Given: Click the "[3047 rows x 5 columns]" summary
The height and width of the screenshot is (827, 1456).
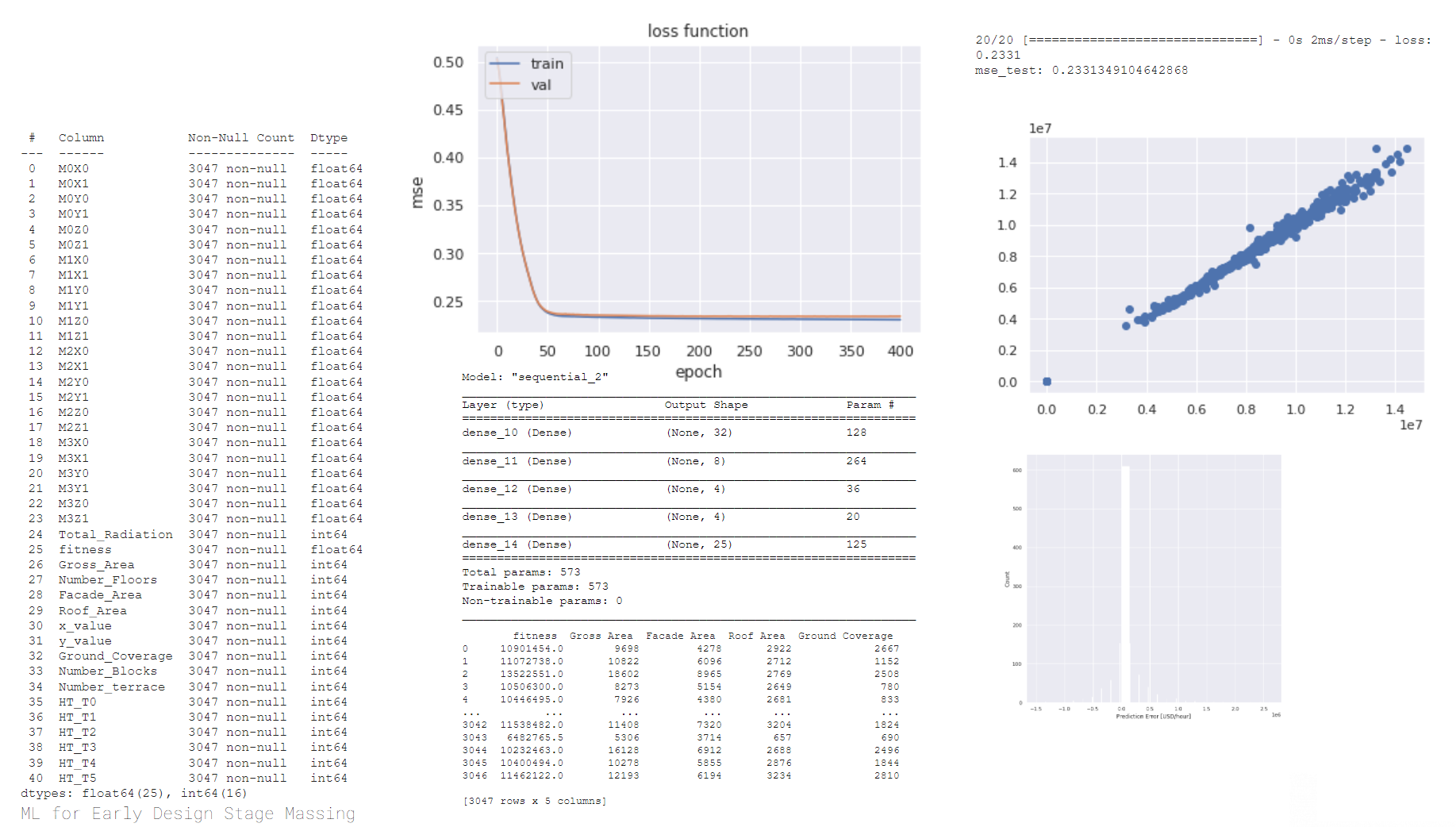Looking at the screenshot, I should pyautogui.click(x=534, y=801).
